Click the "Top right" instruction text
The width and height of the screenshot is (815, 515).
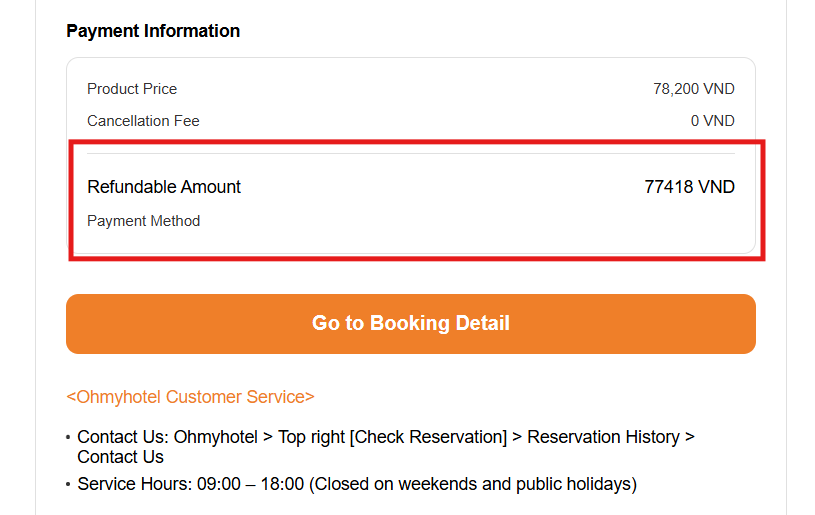[x=312, y=437]
